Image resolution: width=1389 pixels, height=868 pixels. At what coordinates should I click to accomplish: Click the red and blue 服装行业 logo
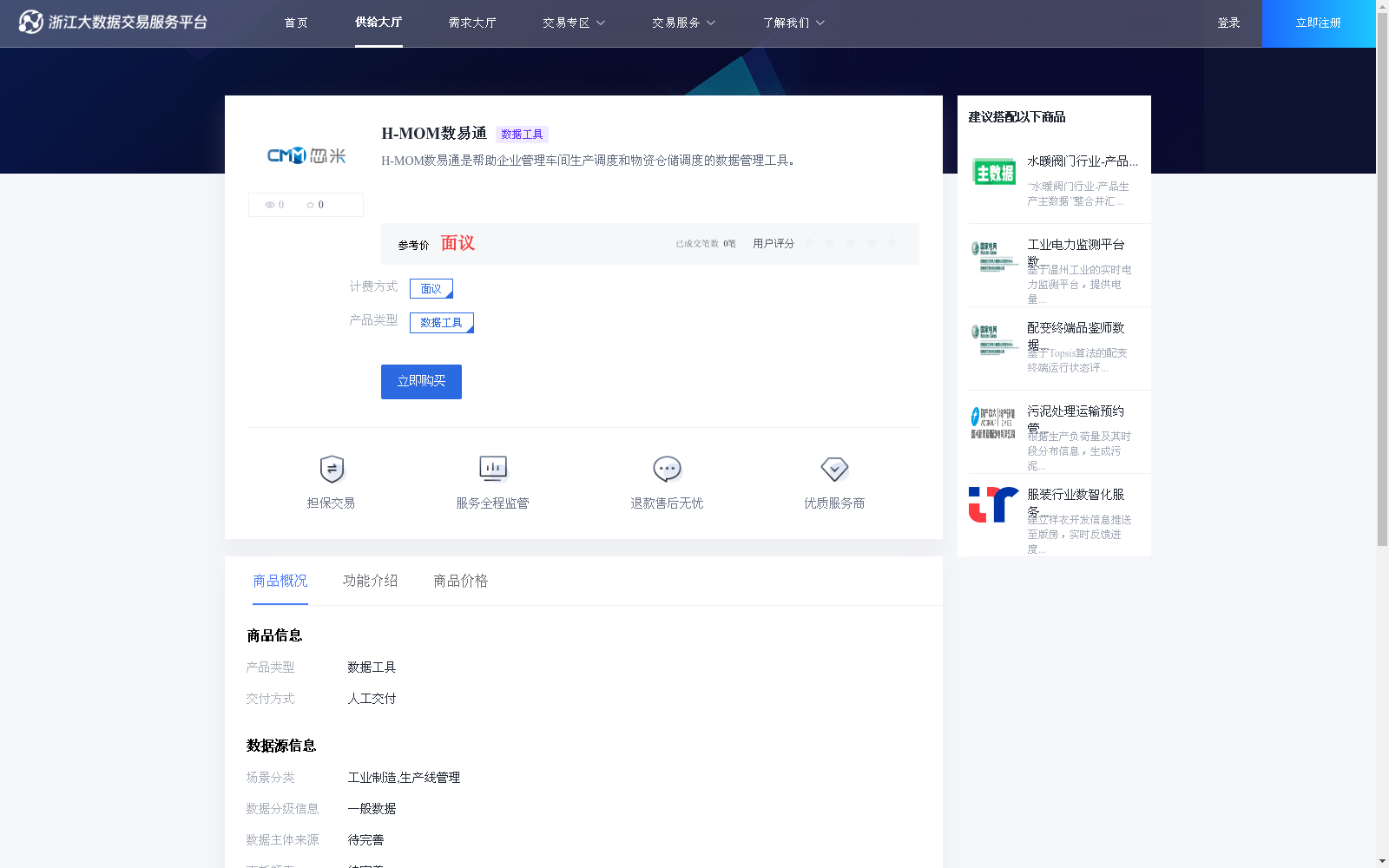[994, 504]
